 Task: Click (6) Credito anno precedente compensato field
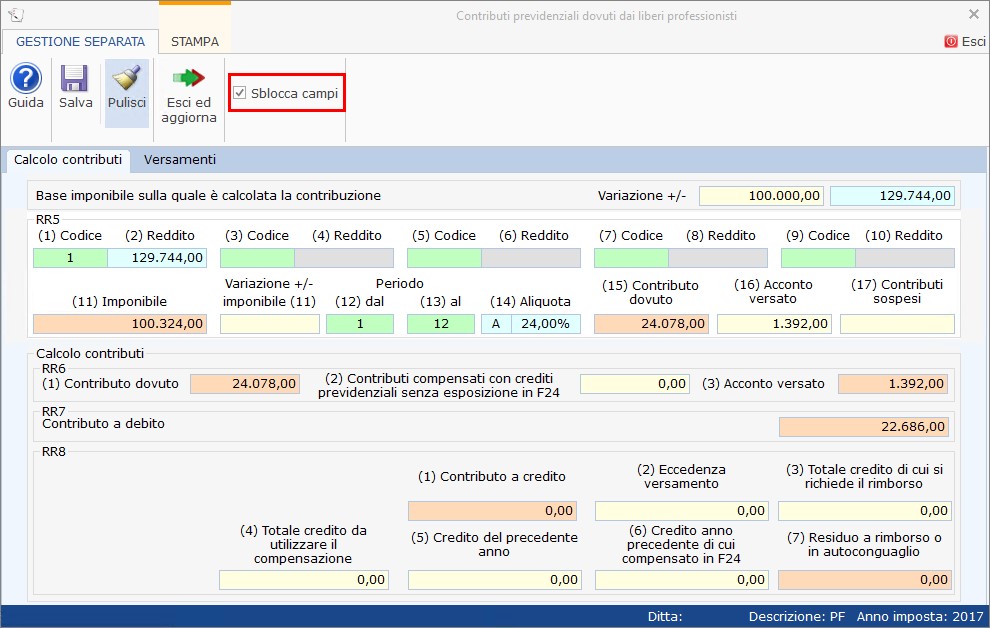682,580
